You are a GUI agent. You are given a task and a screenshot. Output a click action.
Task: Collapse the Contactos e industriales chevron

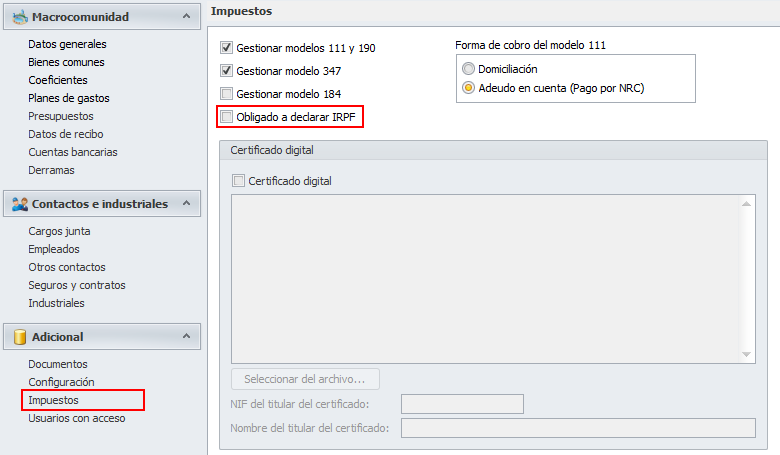187,203
